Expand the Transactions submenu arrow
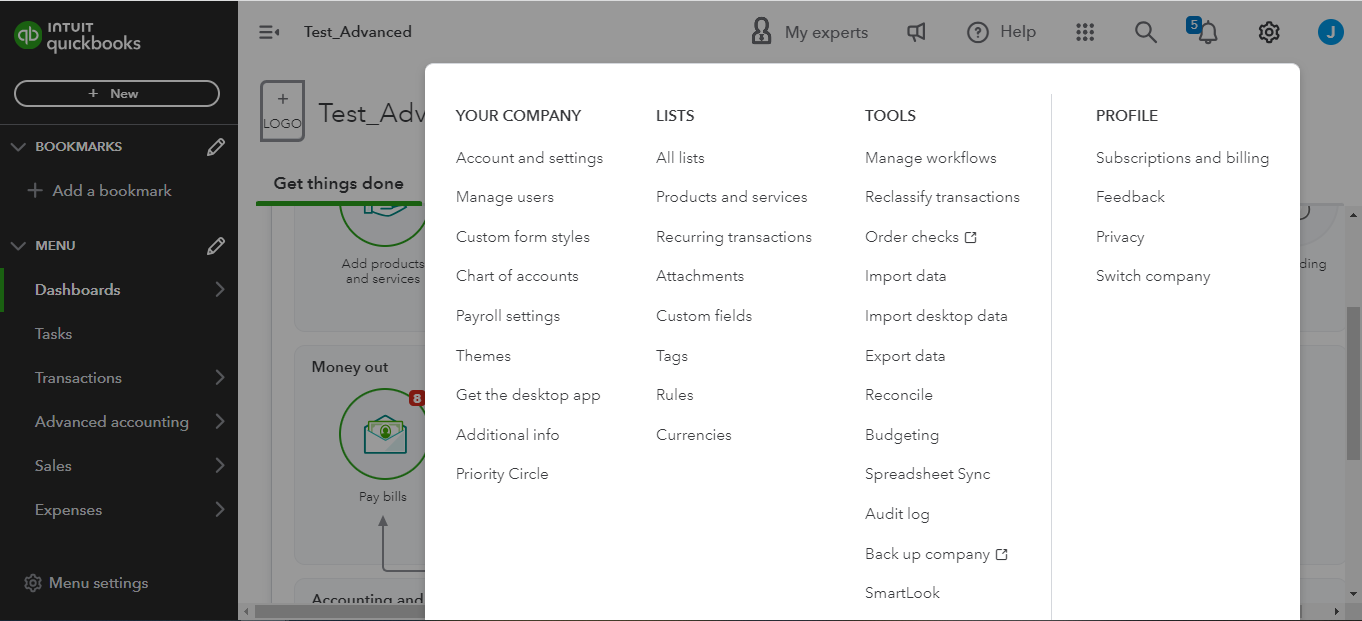This screenshot has height=621, width=1362. [219, 378]
